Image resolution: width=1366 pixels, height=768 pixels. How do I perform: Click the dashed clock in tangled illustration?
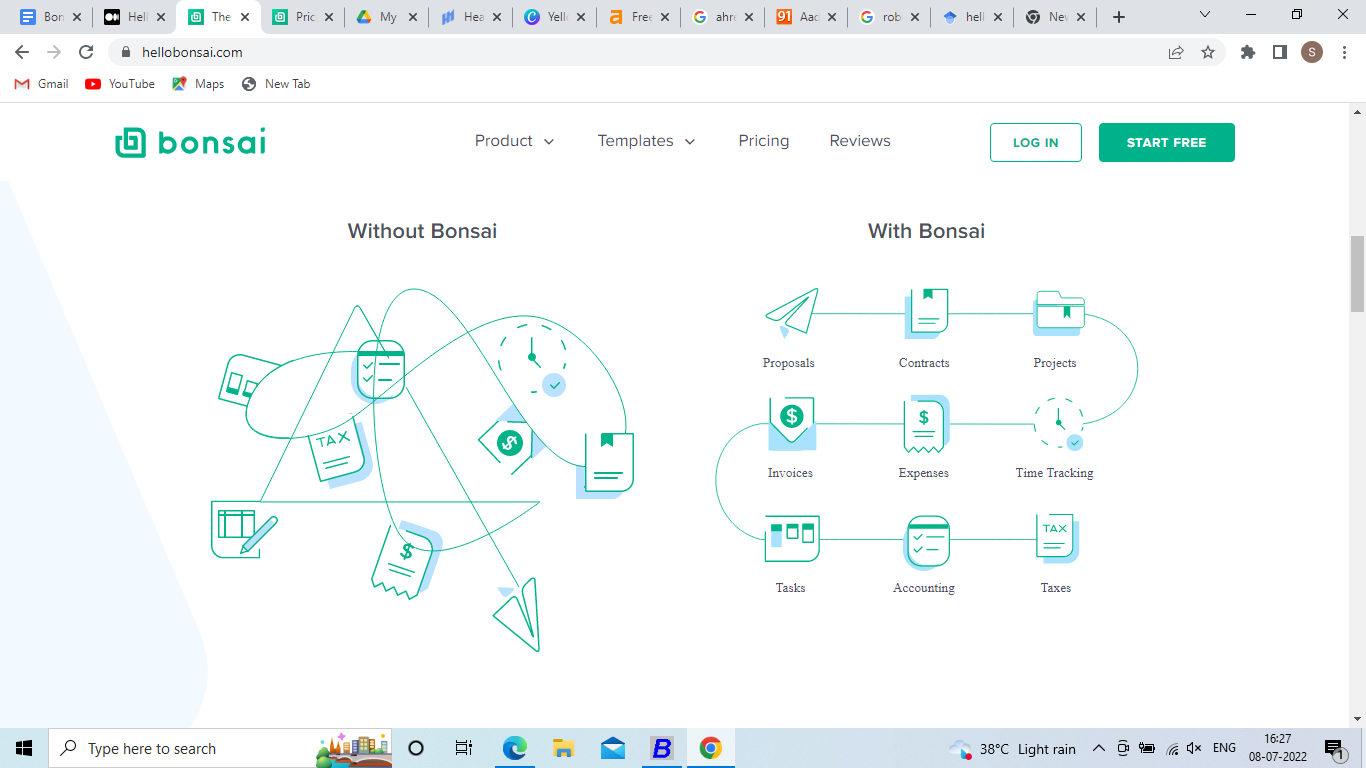[533, 357]
